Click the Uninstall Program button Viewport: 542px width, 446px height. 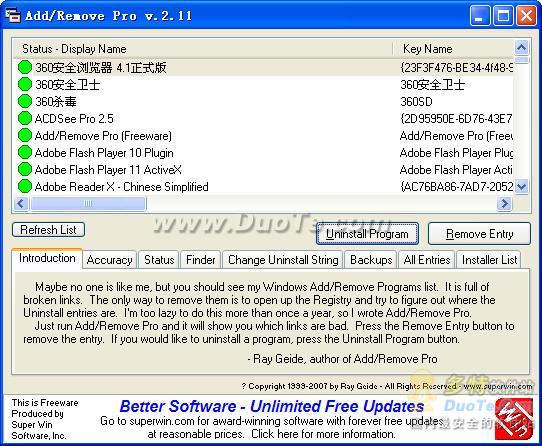pyautogui.click(x=367, y=234)
